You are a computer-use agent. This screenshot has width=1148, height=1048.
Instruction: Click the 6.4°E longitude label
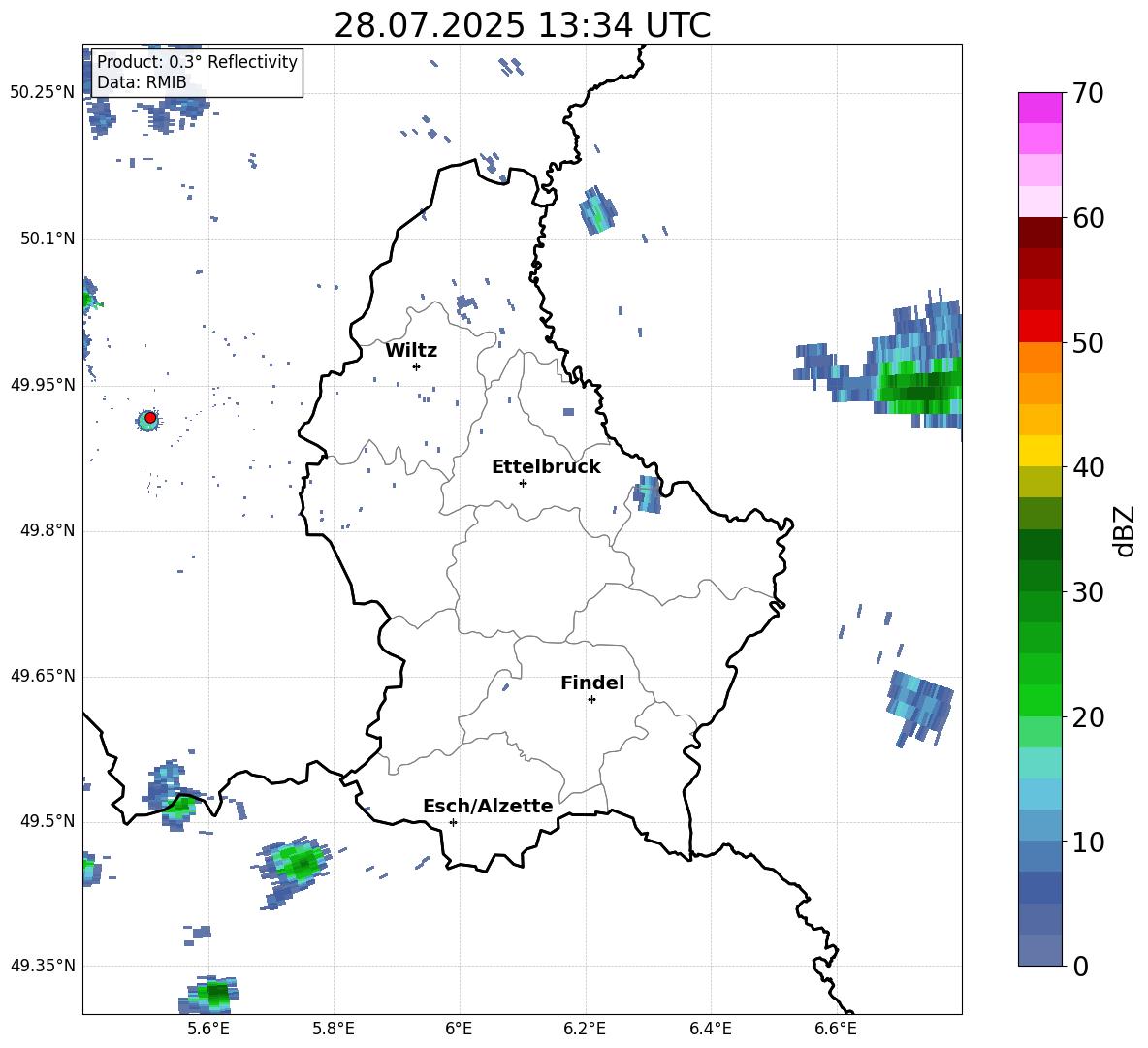point(710,1029)
